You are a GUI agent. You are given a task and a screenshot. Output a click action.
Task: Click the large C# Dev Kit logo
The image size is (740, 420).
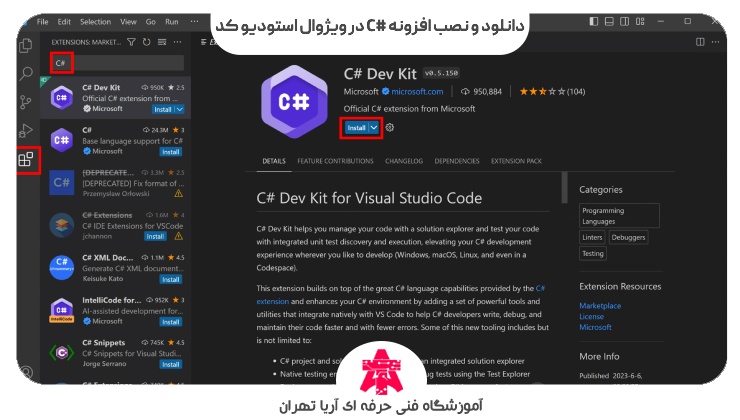click(294, 101)
